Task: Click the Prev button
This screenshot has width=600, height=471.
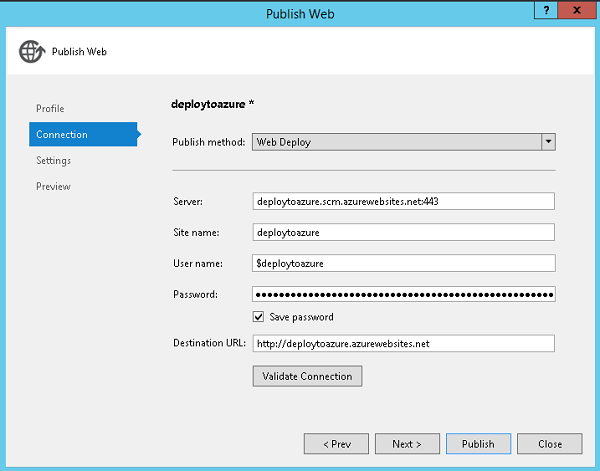Action: coord(336,443)
